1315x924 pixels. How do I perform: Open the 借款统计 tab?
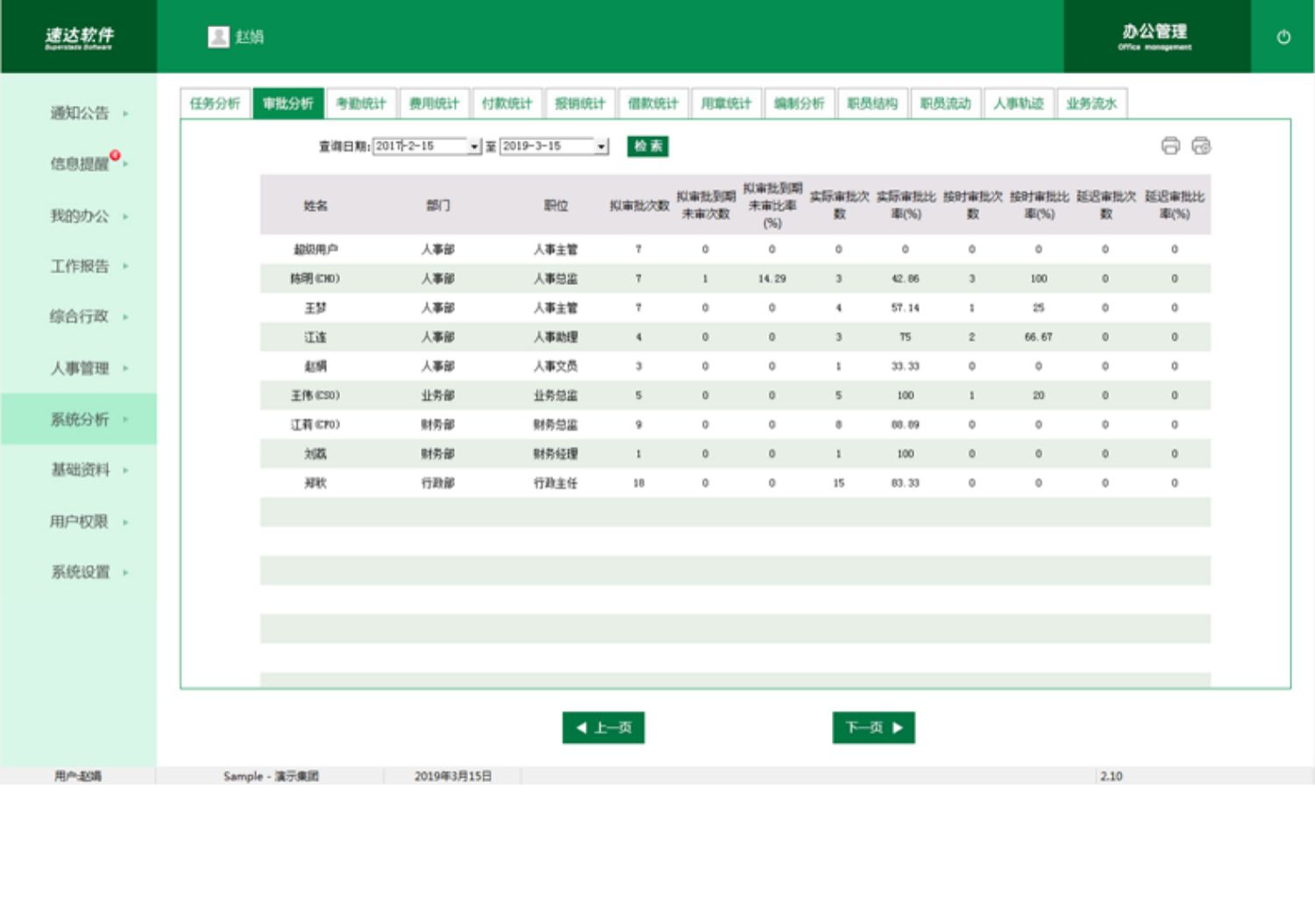653,103
